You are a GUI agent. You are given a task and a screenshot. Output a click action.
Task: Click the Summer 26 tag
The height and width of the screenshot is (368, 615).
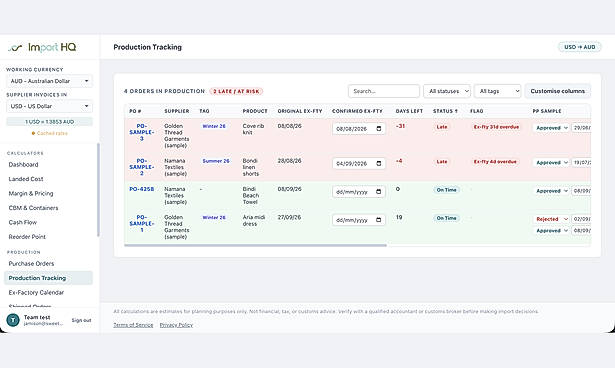click(216, 161)
